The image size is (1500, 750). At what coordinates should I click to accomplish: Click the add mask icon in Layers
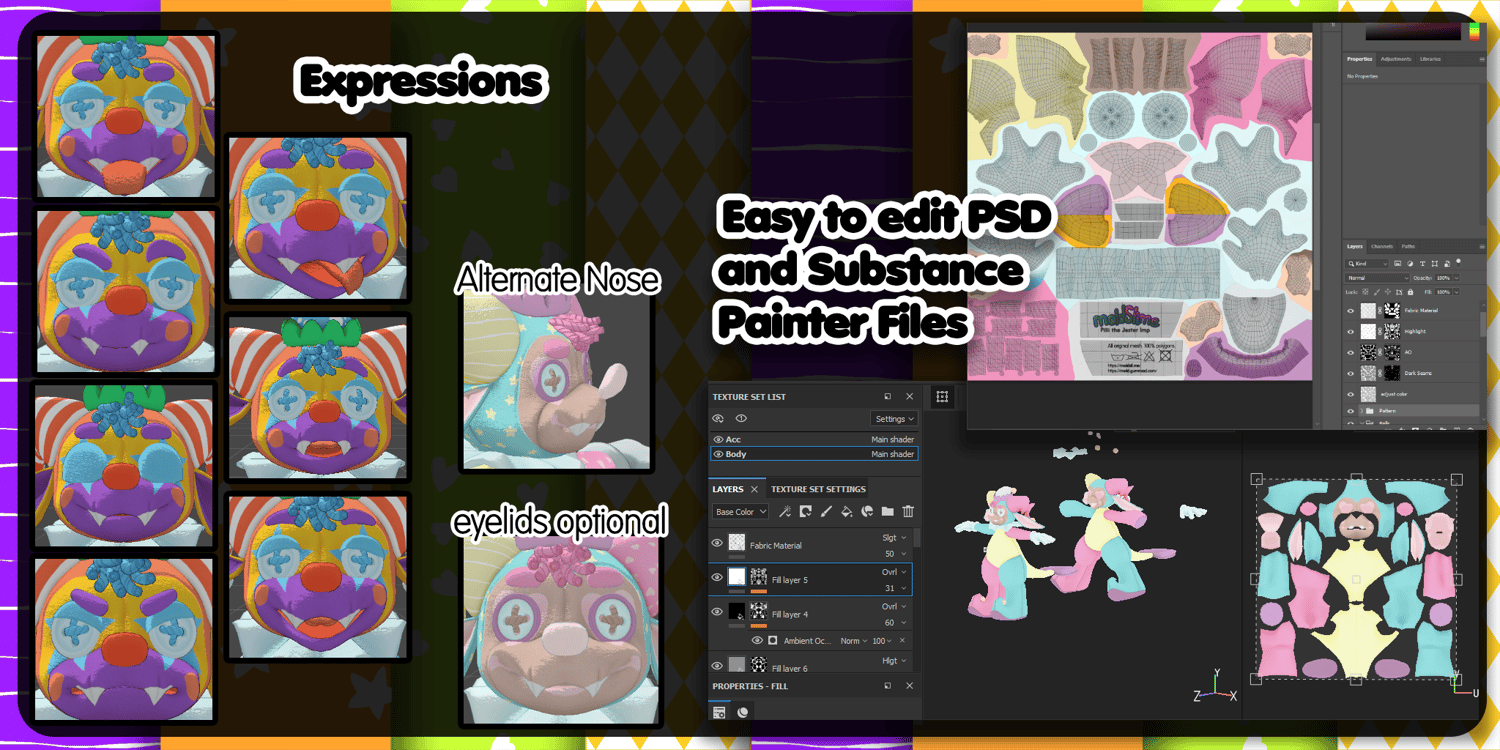coord(805,512)
